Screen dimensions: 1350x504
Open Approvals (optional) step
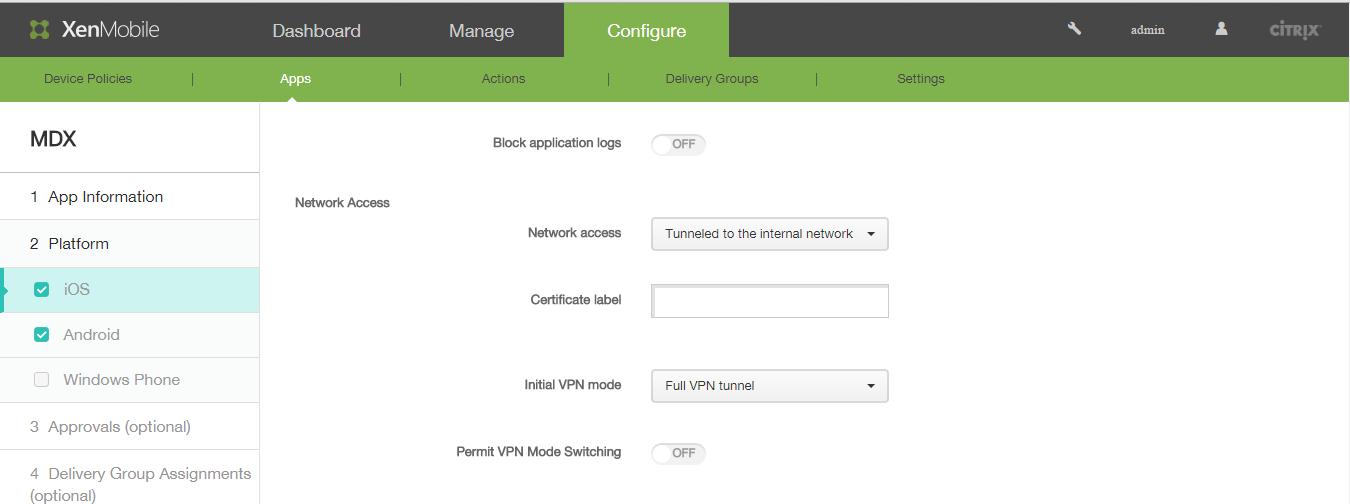coord(119,427)
